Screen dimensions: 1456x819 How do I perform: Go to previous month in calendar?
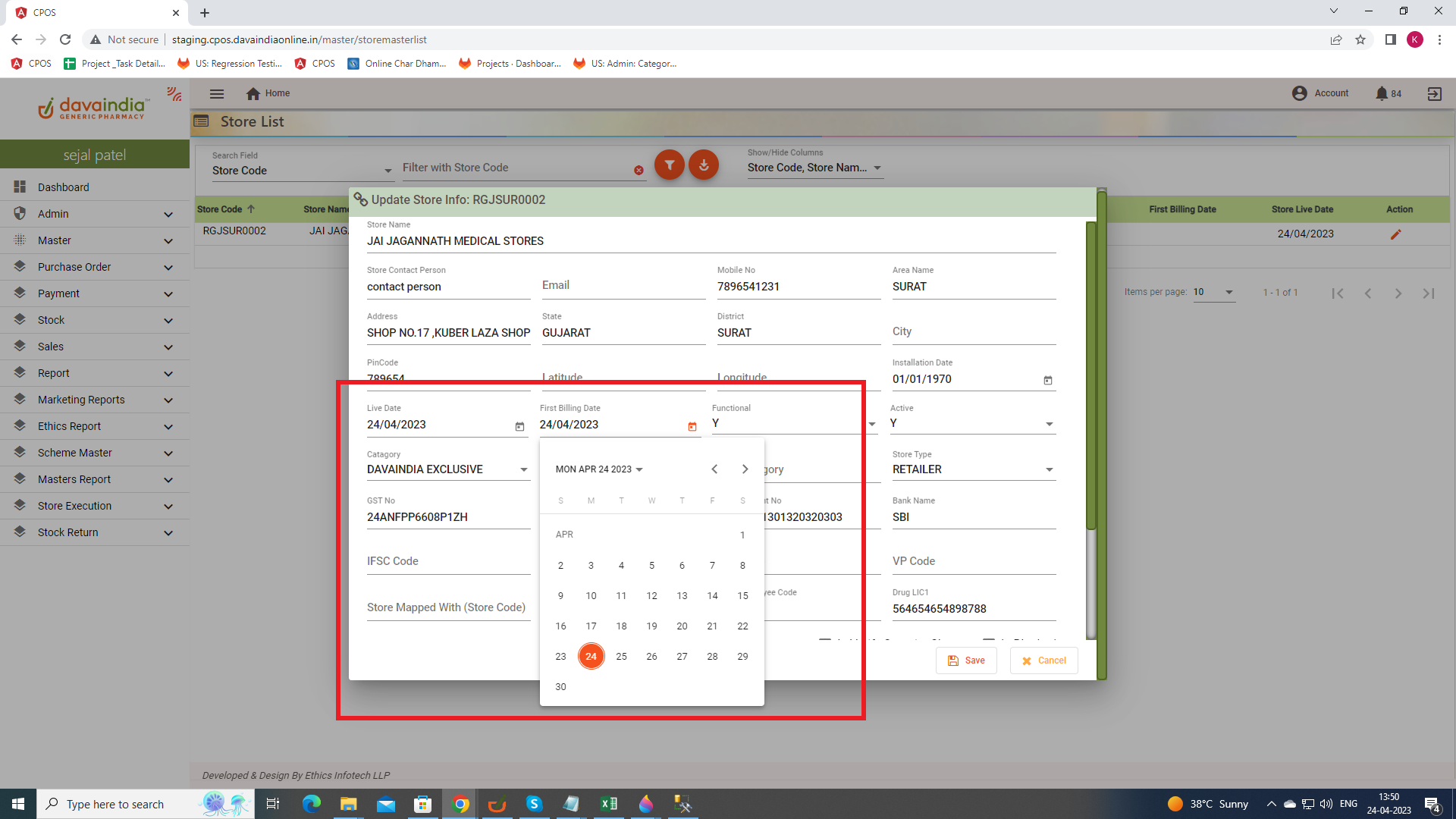[714, 469]
